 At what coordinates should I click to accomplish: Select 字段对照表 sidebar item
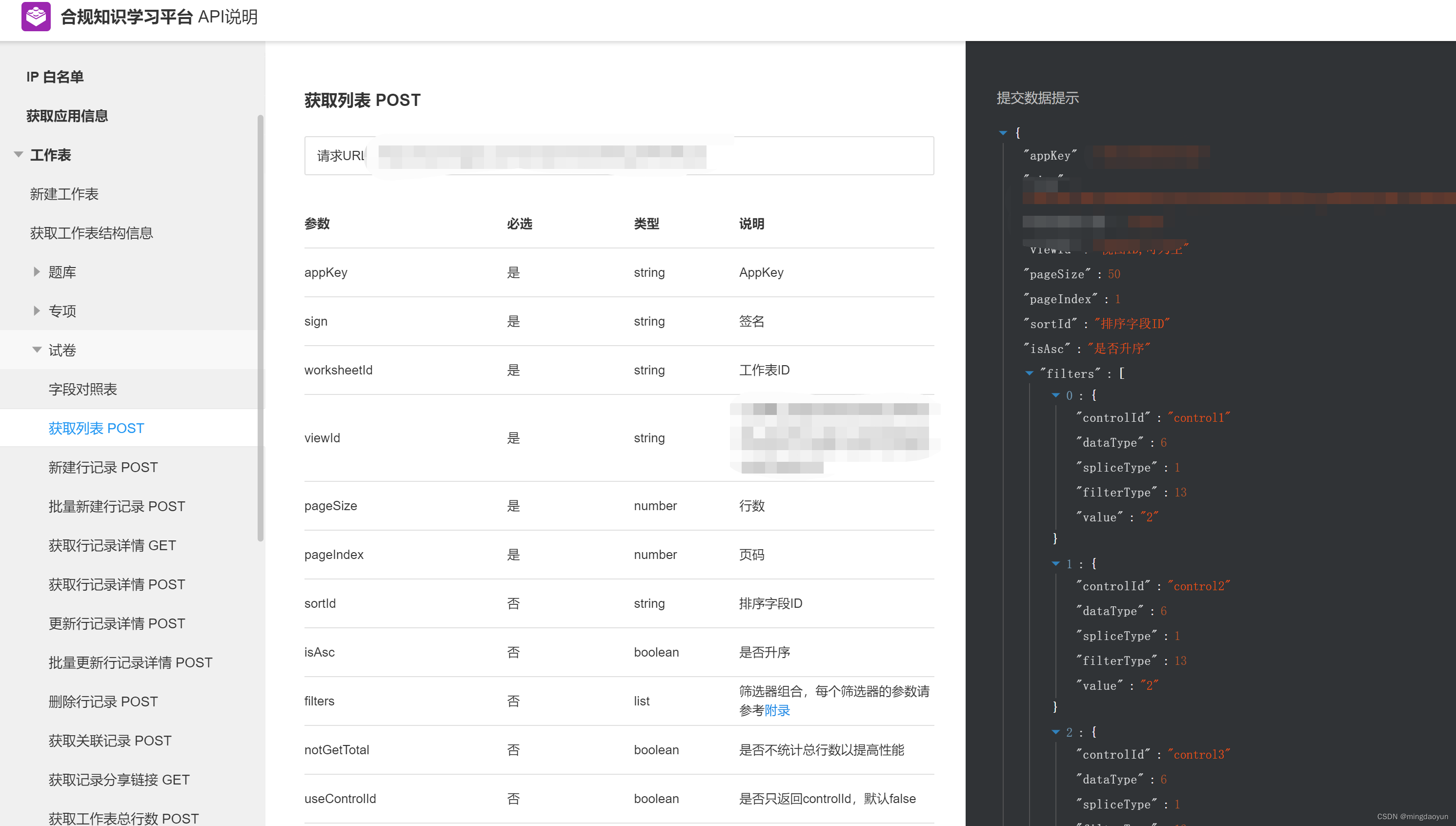coord(83,389)
